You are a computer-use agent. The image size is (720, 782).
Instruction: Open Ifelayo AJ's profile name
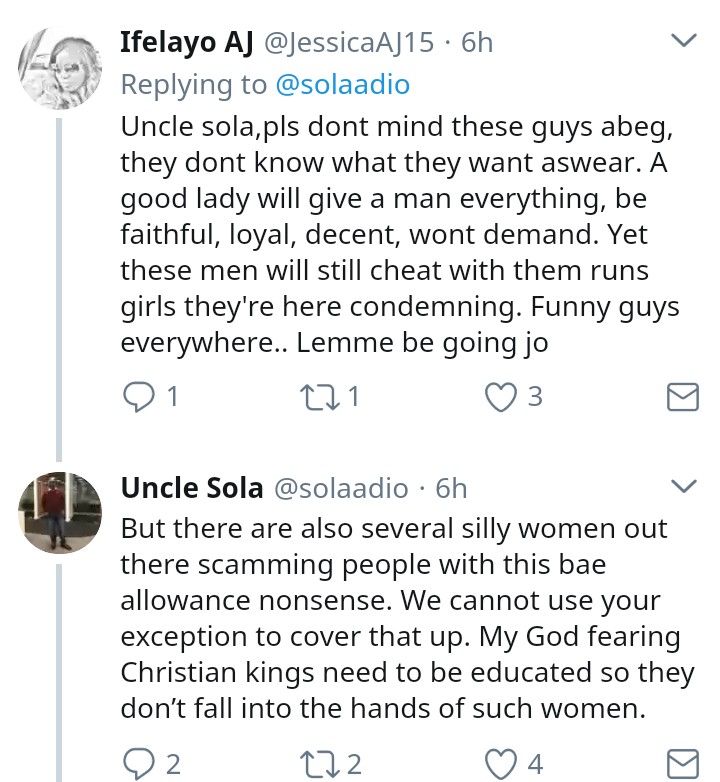click(x=186, y=42)
